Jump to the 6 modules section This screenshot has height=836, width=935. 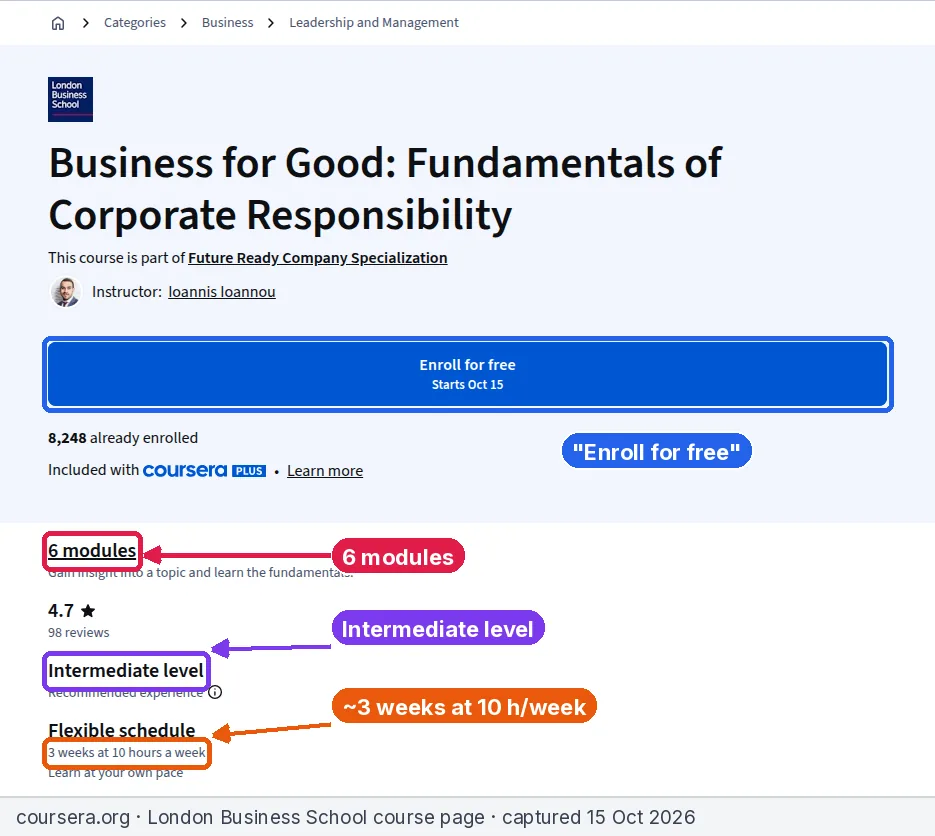(x=92, y=550)
